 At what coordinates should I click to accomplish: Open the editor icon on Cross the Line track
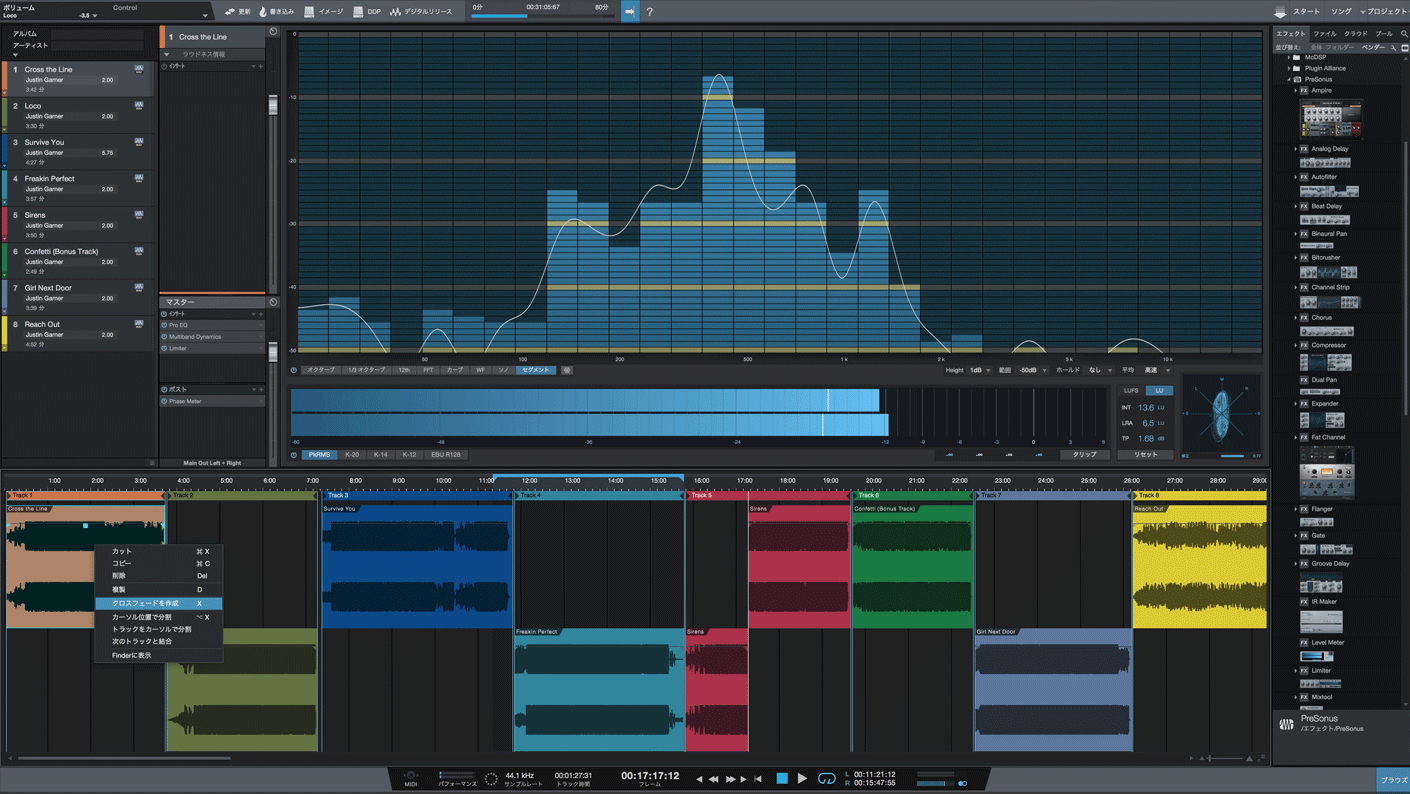pyautogui.click(x=139, y=69)
